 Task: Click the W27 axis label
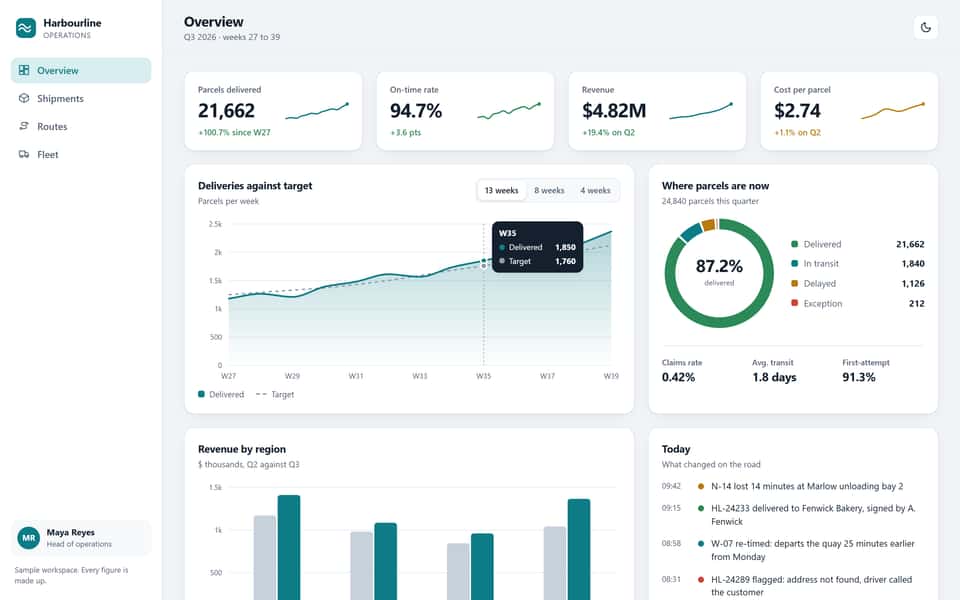point(228,376)
